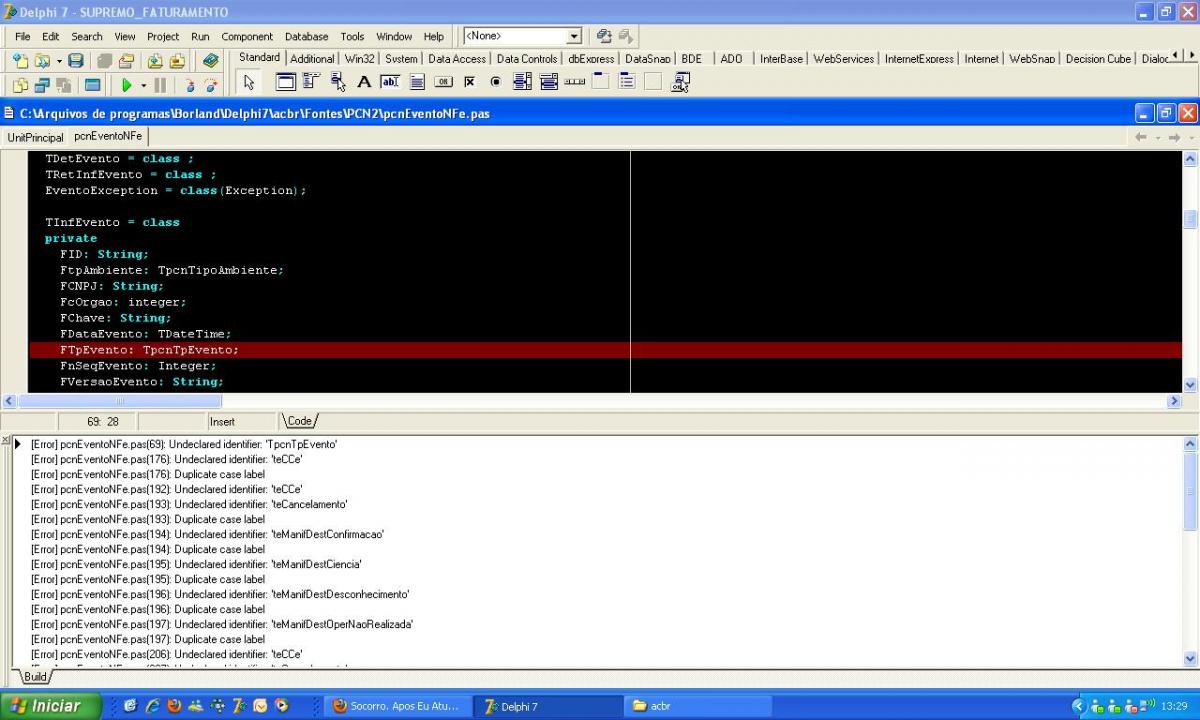Open the acbr folder taskbar button
The height and width of the screenshot is (720, 1200).
[x=700, y=706]
